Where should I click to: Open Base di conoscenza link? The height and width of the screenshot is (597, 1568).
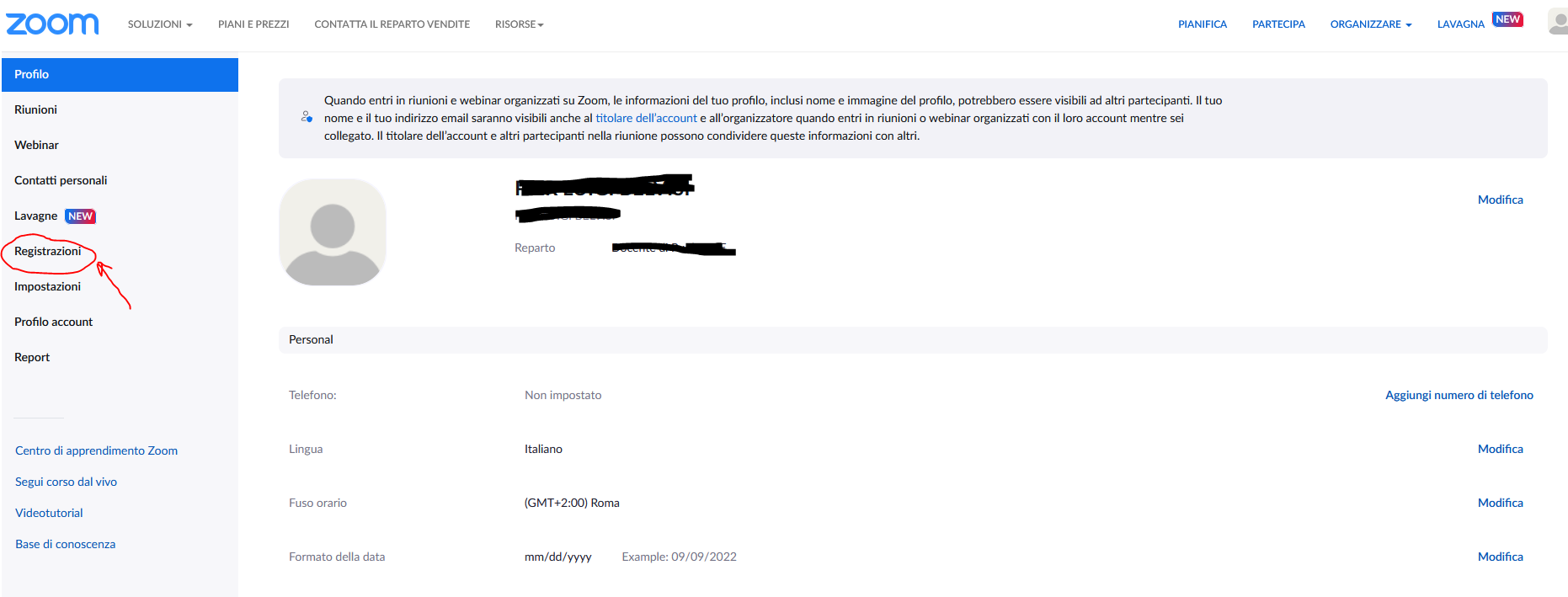tap(65, 544)
